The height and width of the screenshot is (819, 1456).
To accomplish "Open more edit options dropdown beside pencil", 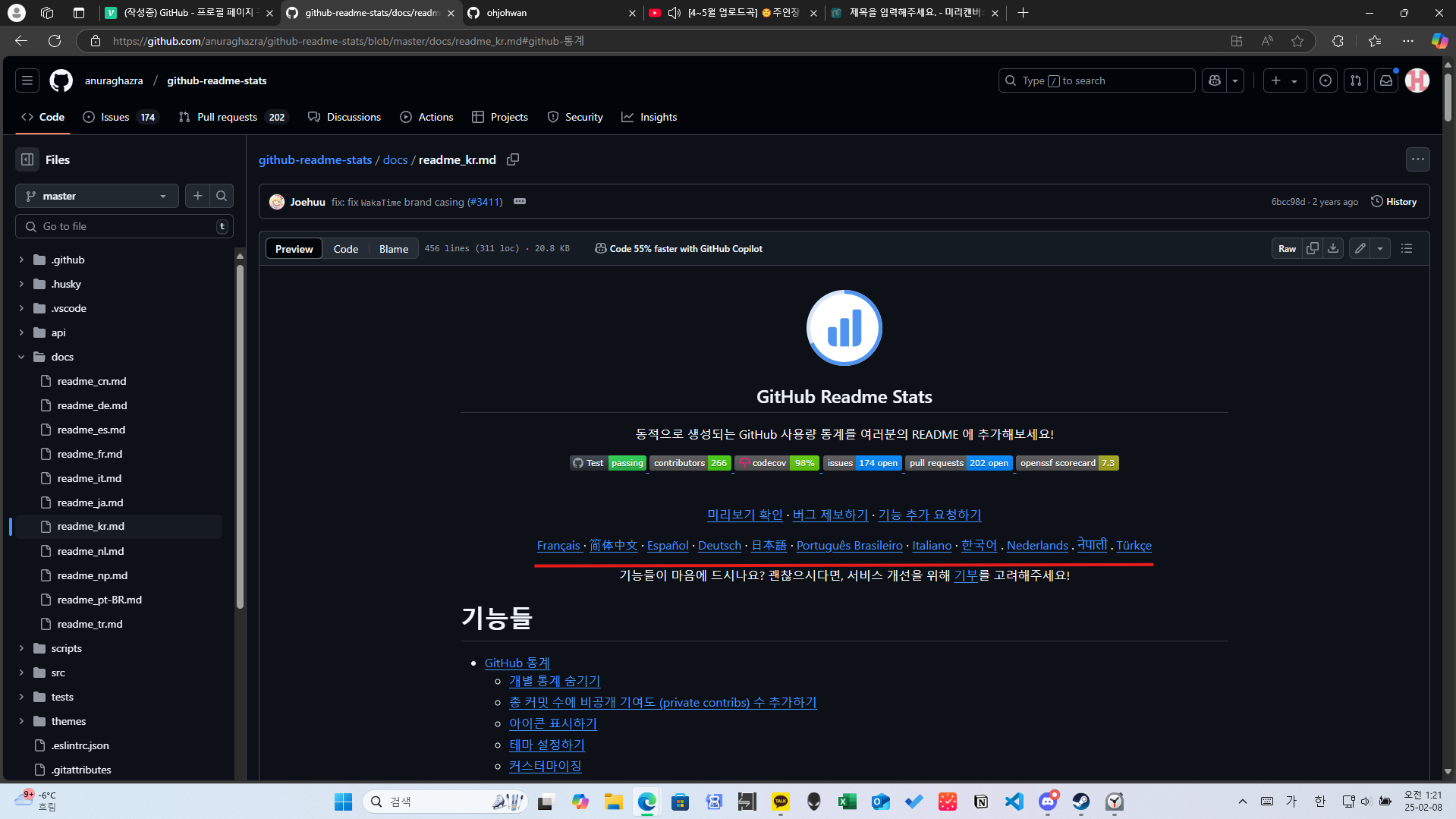I will pyautogui.click(x=1380, y=248).
